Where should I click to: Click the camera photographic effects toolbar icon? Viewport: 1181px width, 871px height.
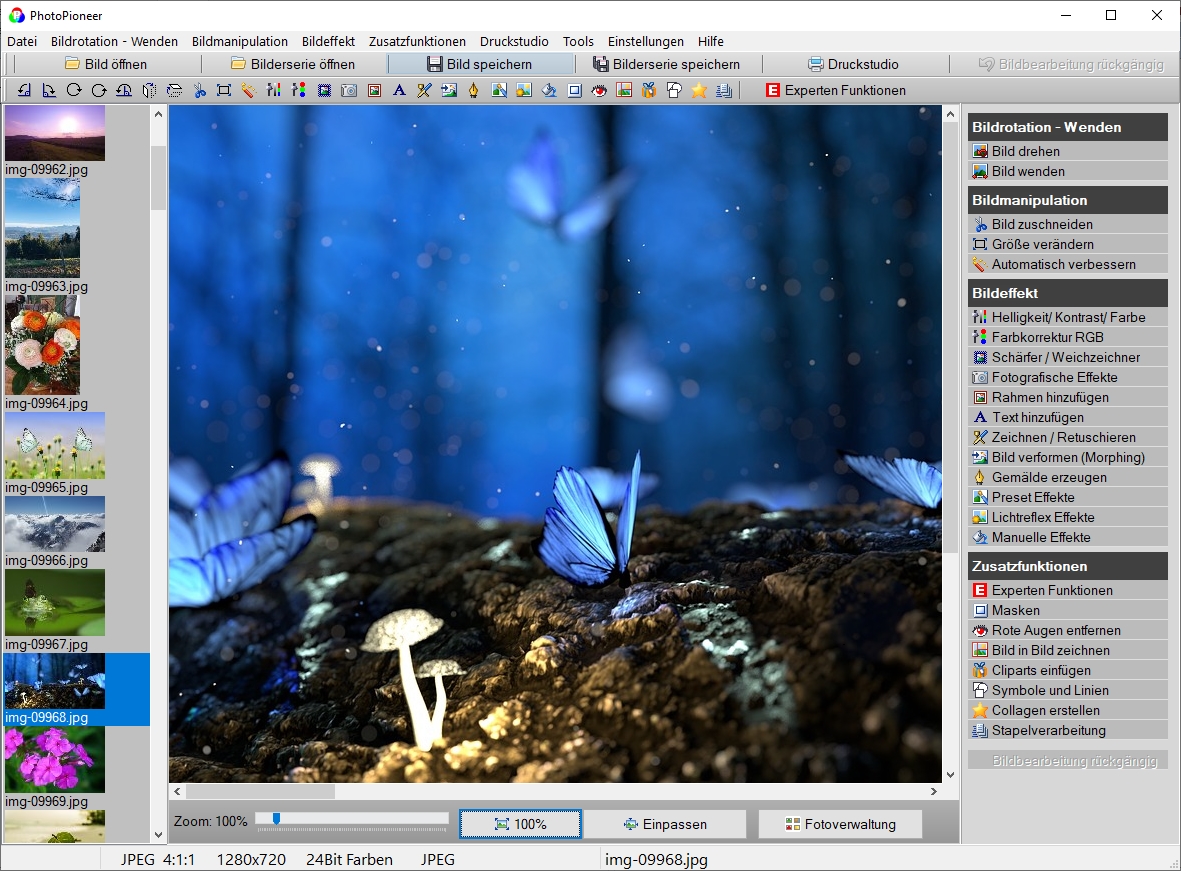click(349, 90)
